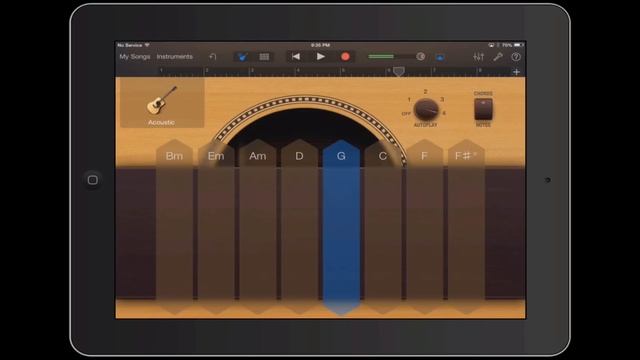The image size is (640, 360).
Task: Open the Instruments browser
Action: coord(174,57)
